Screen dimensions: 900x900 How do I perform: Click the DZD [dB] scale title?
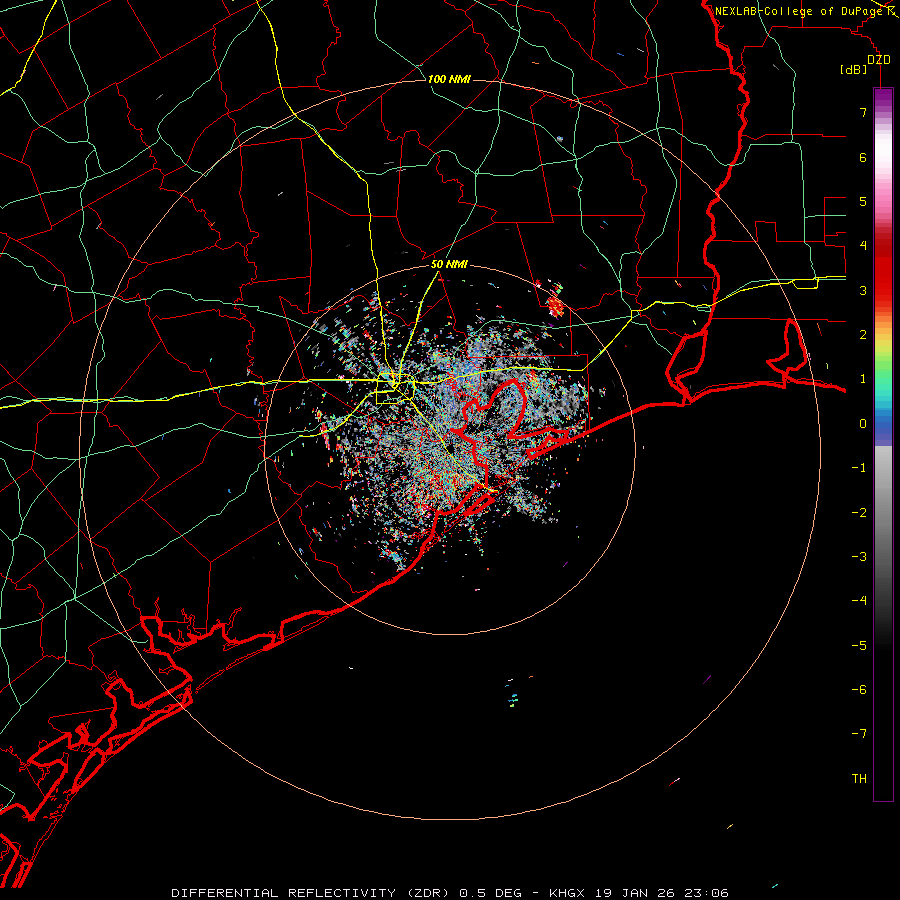pyautogui.click(x=866, y=64)
